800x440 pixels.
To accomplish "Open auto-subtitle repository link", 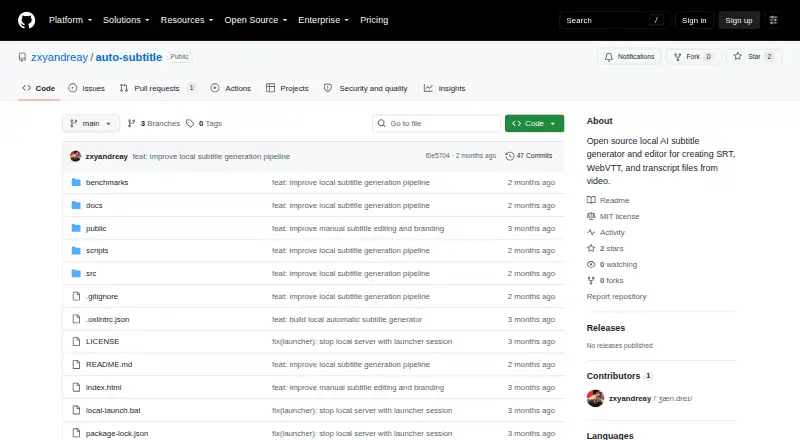I will 129,57.
